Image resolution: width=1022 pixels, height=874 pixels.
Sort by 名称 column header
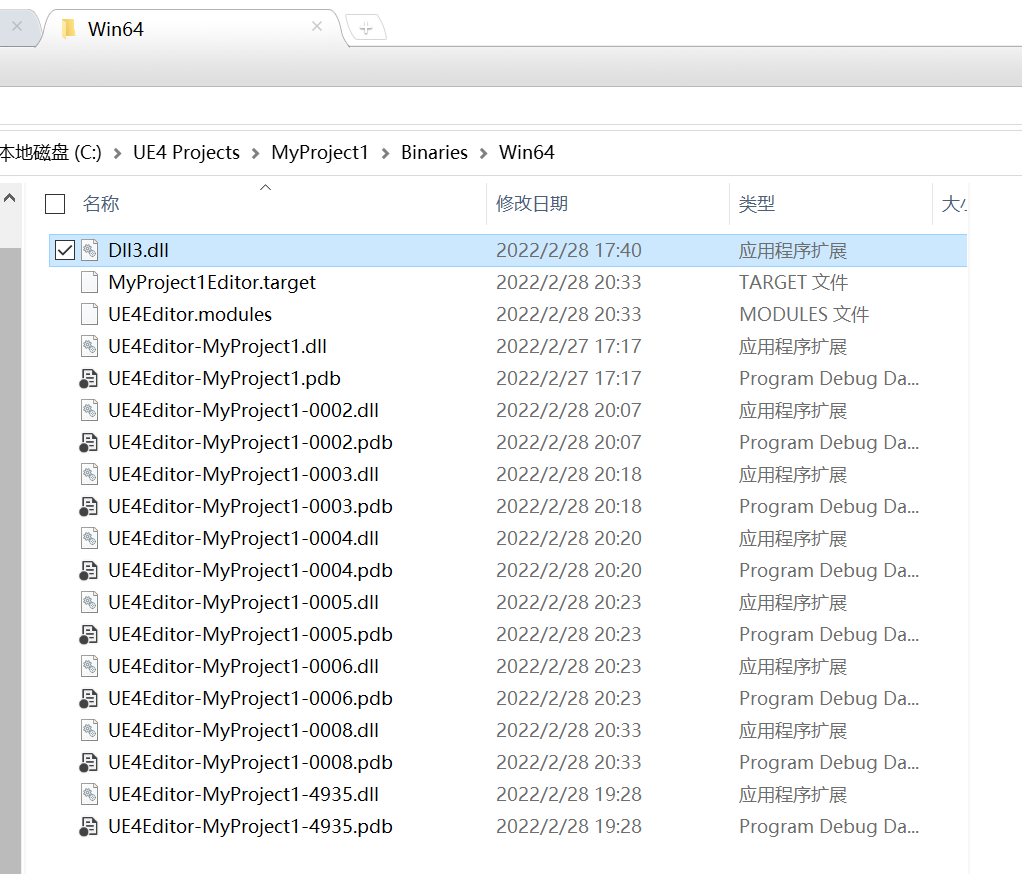point(101,204)
